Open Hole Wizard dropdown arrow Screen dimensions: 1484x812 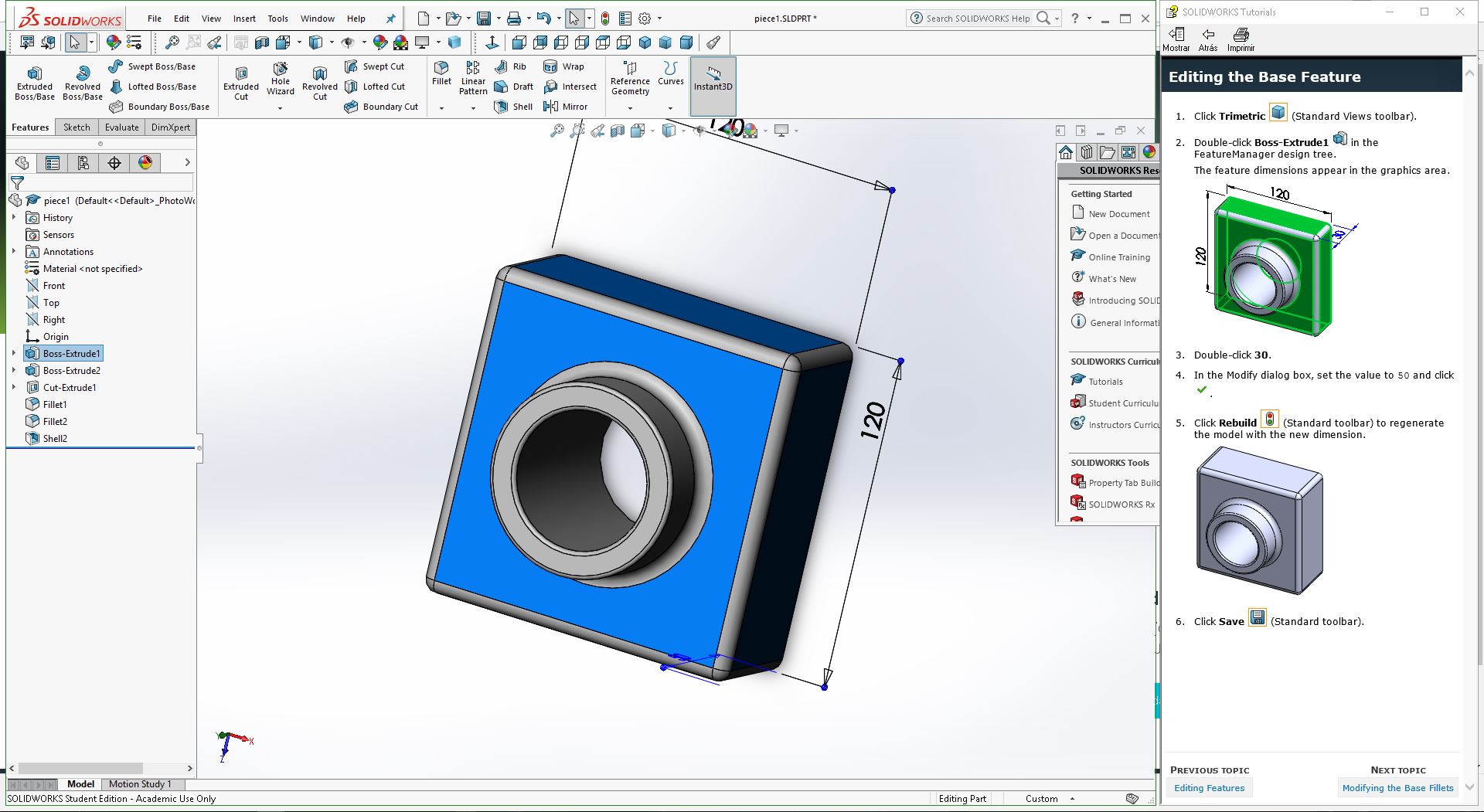(280, 108)
